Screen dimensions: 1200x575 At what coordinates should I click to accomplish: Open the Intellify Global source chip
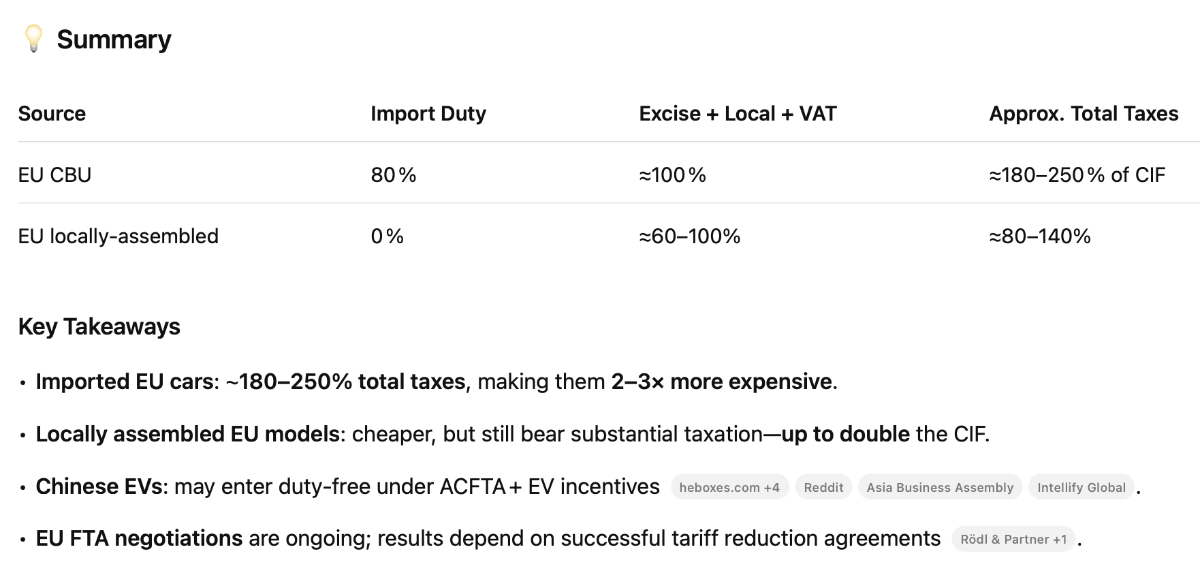1081,488
